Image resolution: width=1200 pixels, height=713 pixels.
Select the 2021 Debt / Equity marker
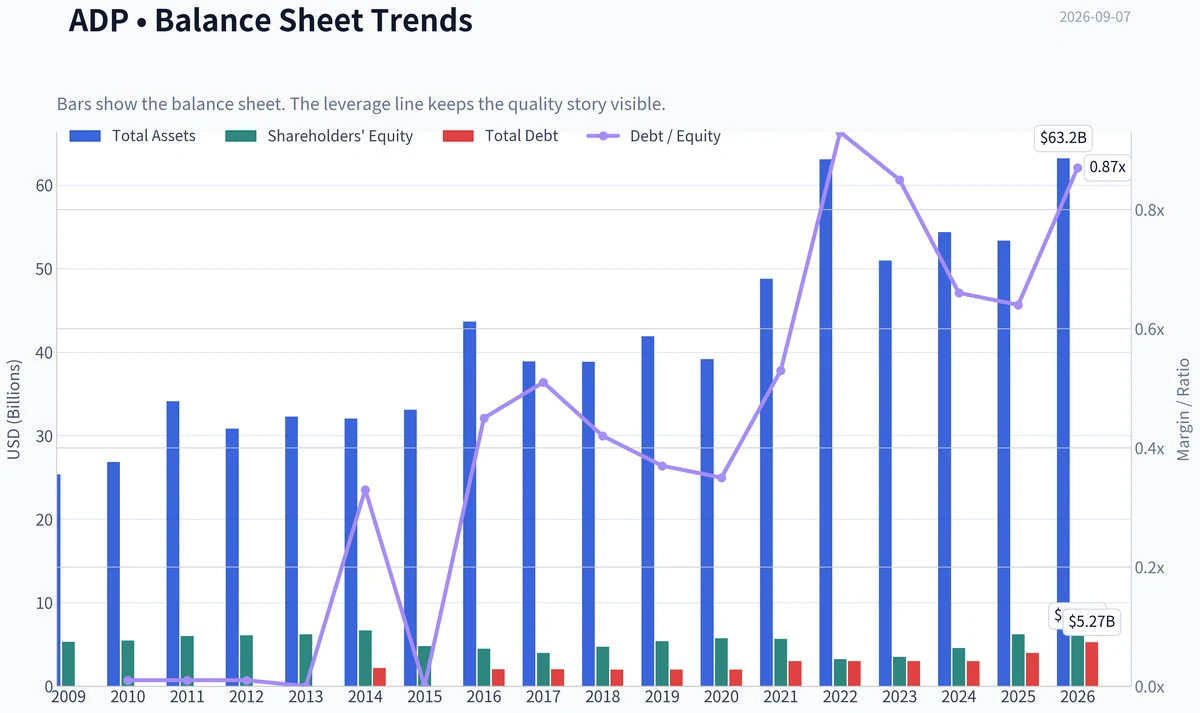click(780, 371)
